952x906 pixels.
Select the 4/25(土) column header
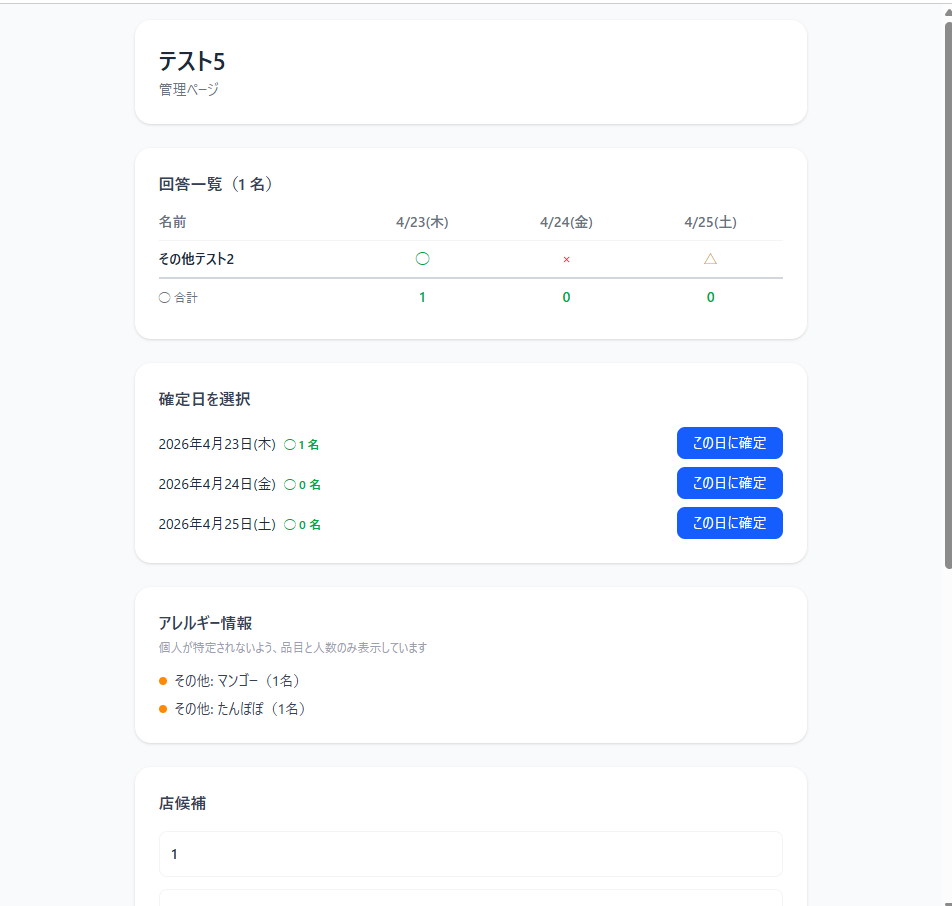(x=710, y=222)
